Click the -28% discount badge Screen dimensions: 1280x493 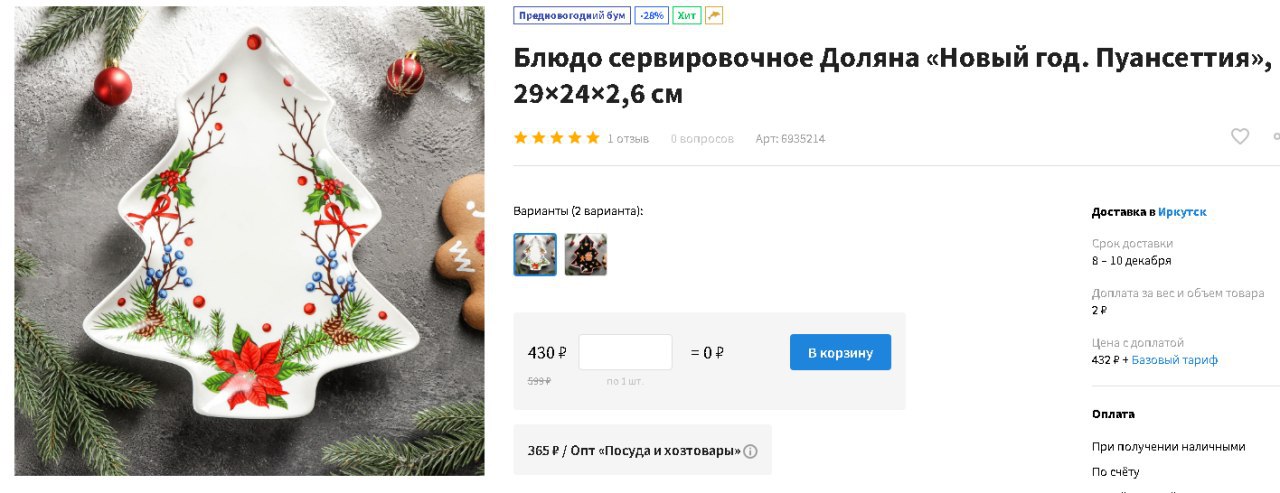coord(652,15)
